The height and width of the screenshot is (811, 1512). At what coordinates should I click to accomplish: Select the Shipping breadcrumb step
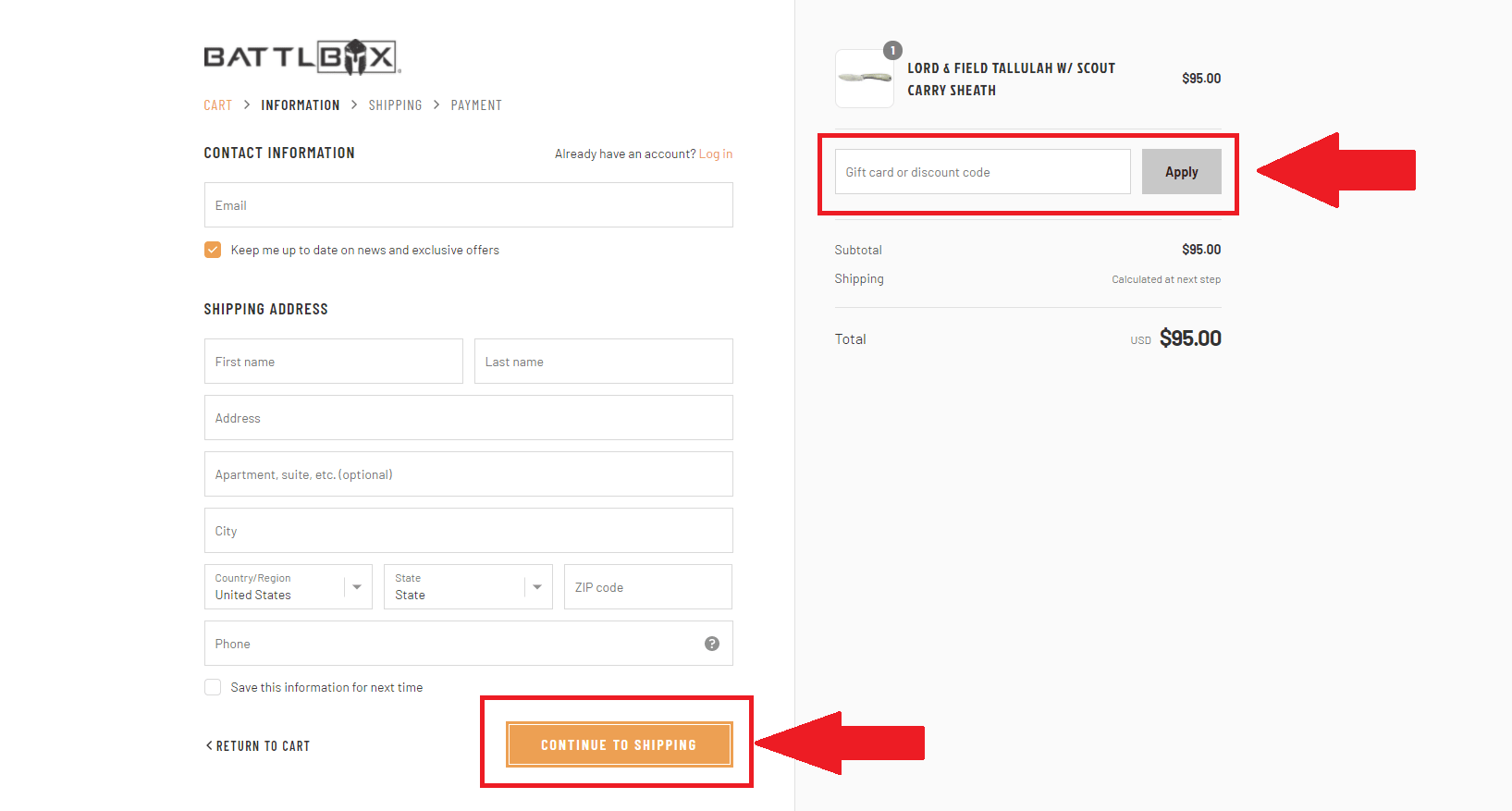click(x=395, y=105)
